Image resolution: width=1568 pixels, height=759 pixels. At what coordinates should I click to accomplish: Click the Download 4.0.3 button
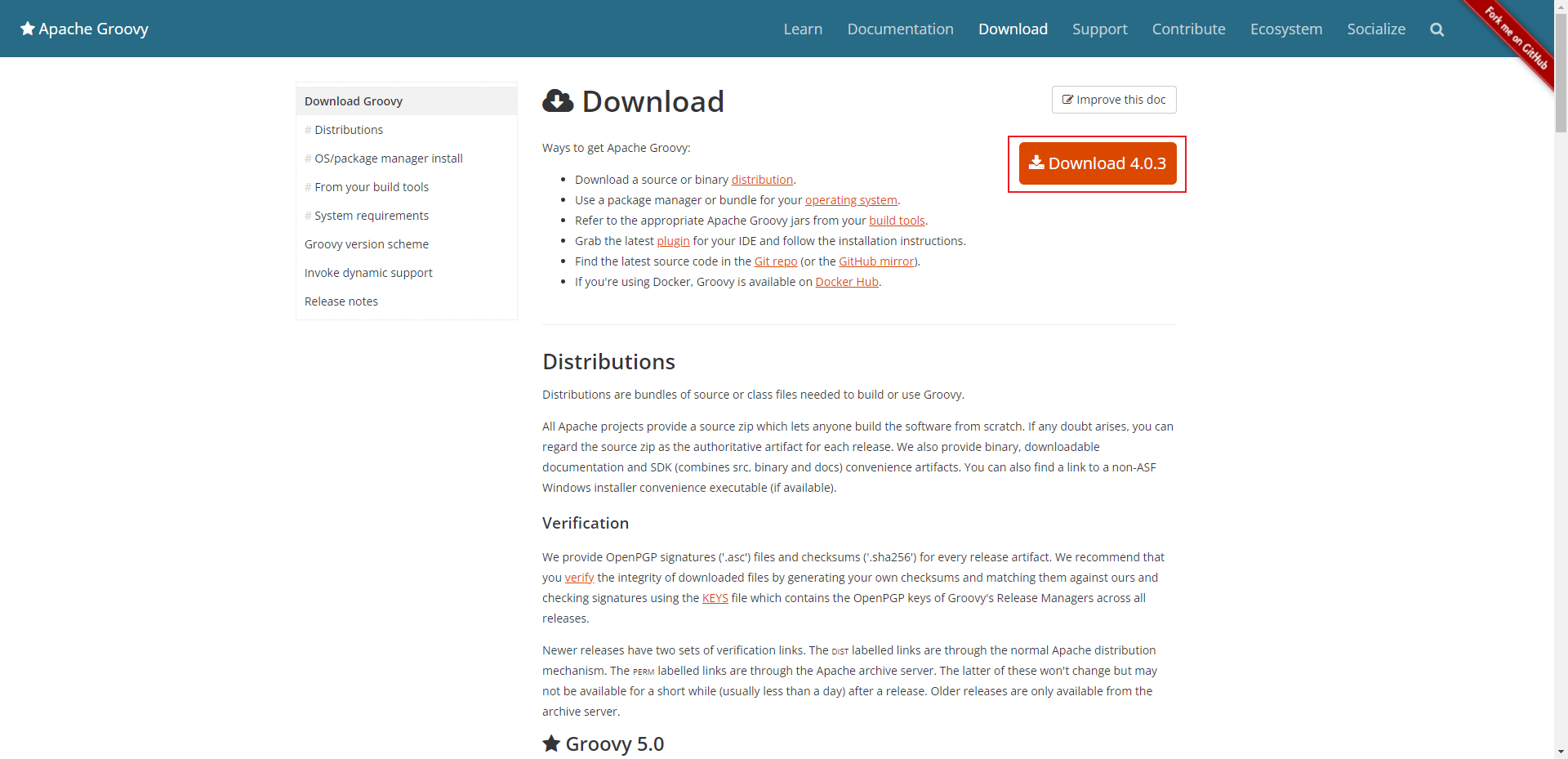tap(1098, 163)
